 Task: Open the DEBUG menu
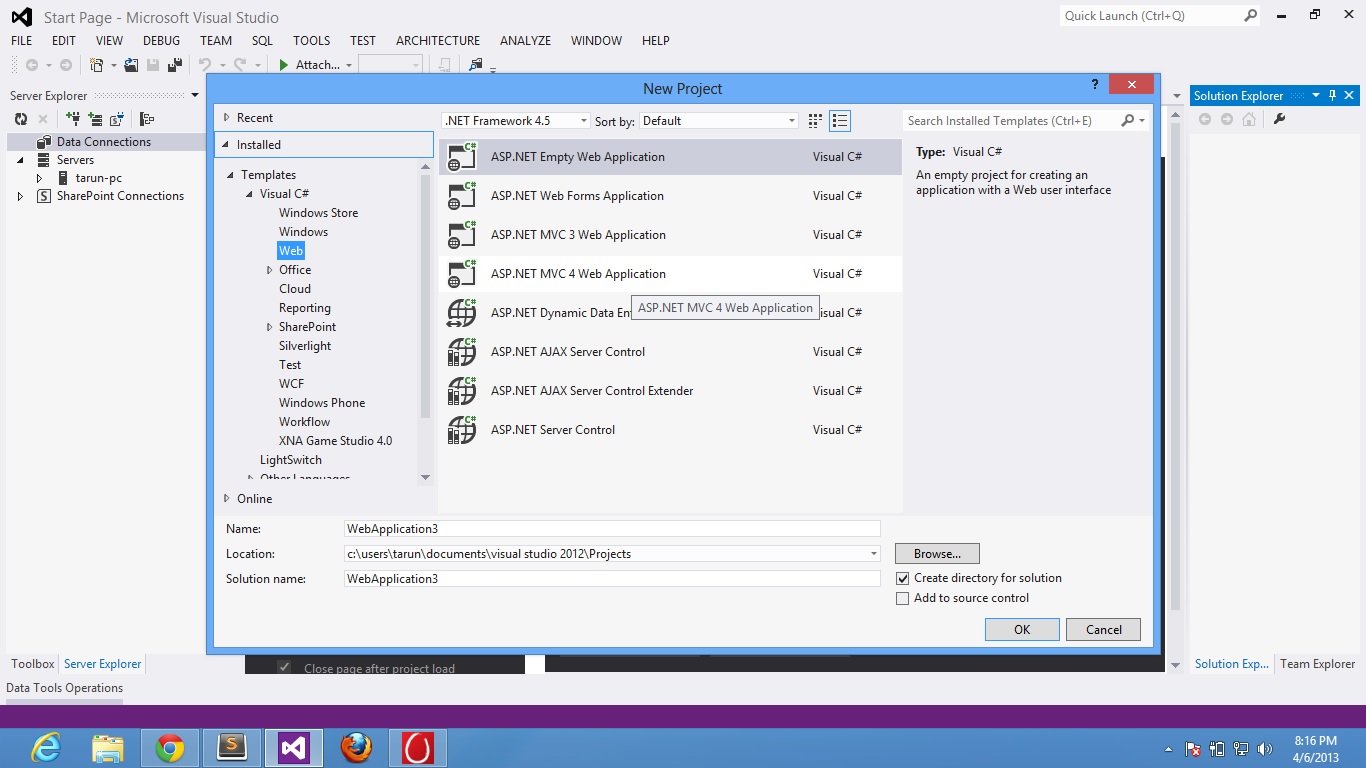pyautogui.click(x=161, y=41)
